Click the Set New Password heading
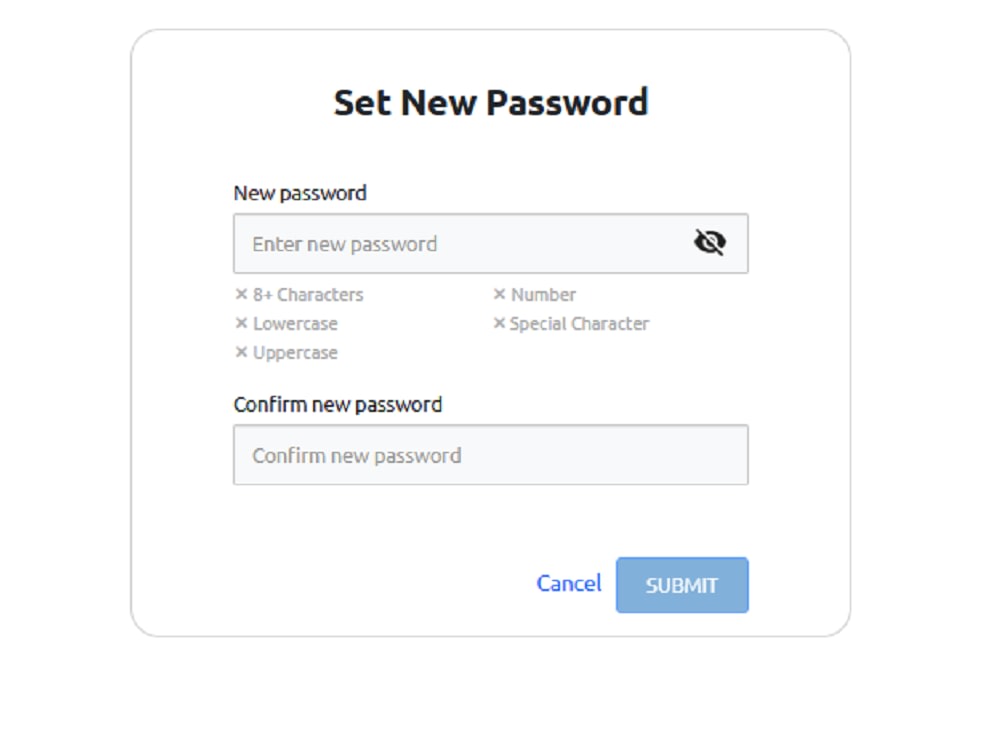This screenshot has height=750, width=1000. pyautogui.click(x=491, y=101)
